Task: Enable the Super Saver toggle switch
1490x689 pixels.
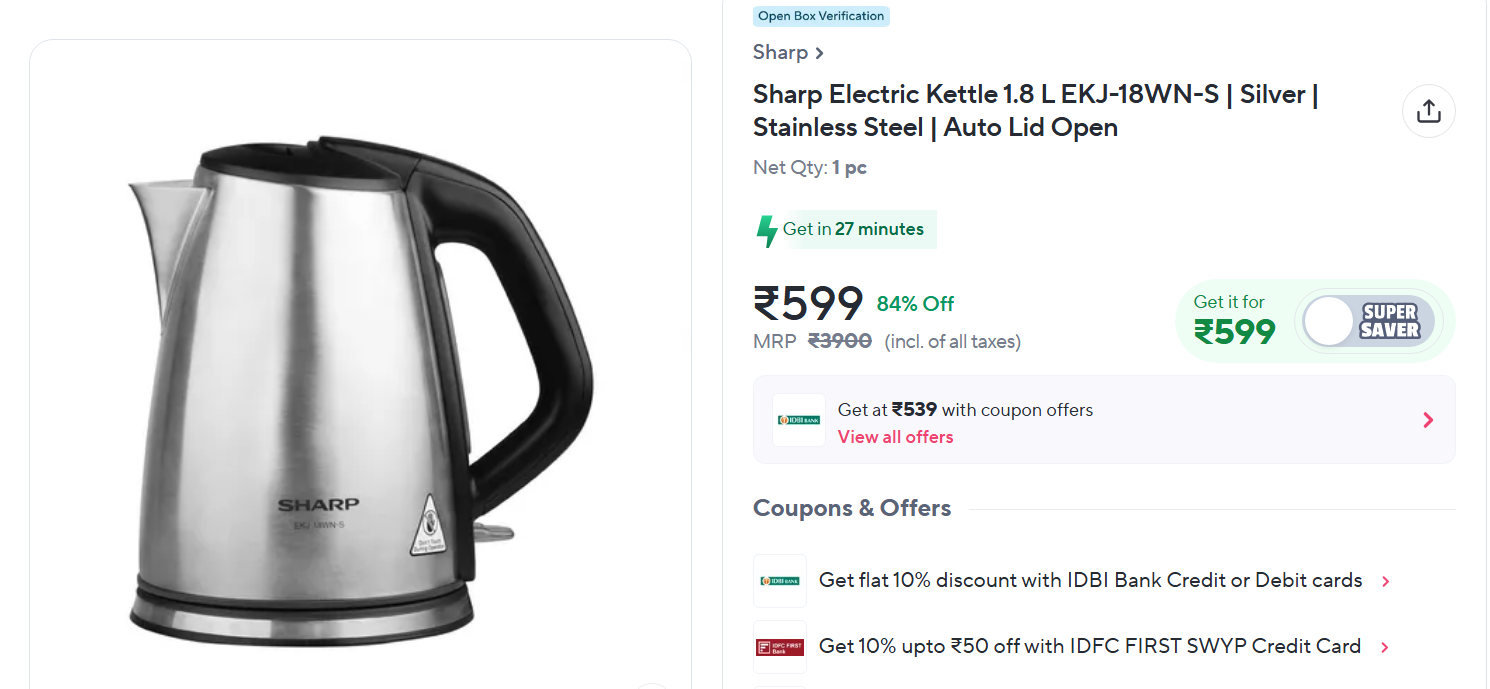Action: point(1330,322)
